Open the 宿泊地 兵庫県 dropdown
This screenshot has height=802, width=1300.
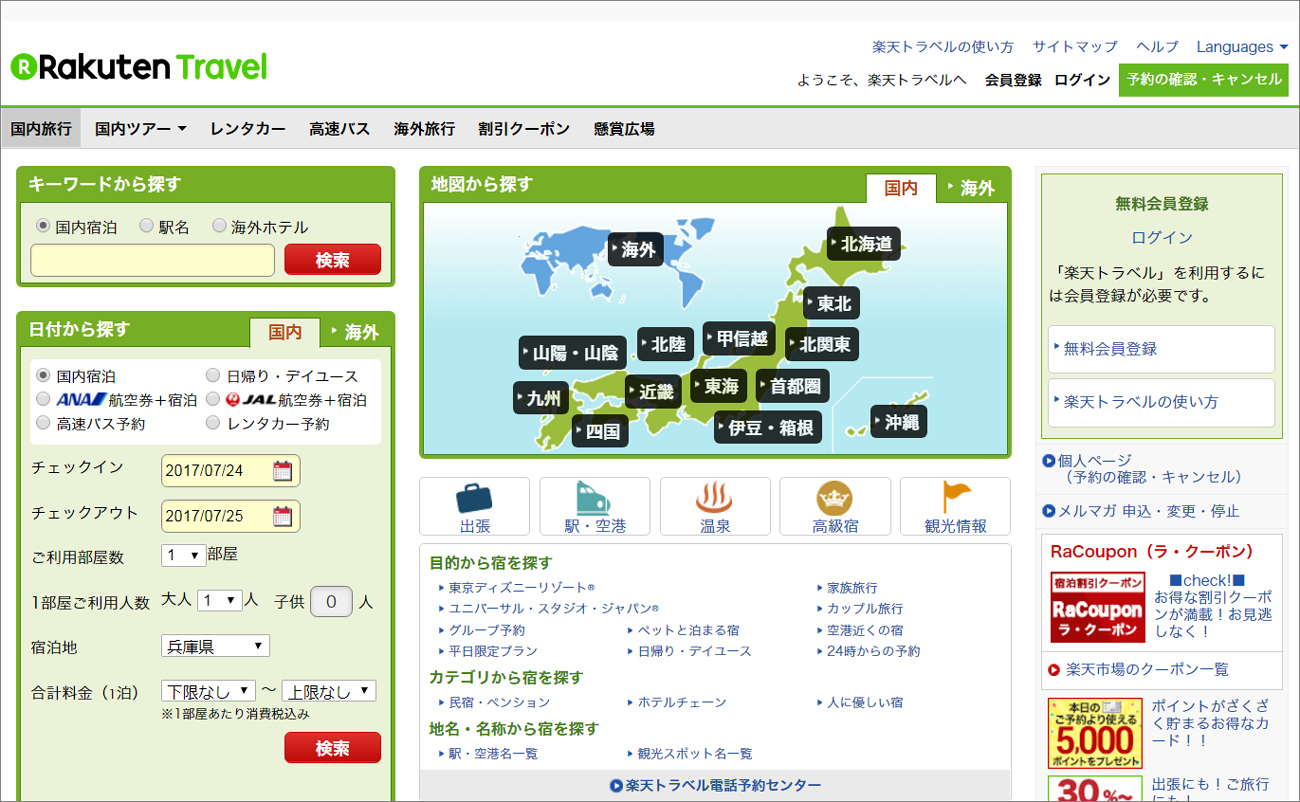(x=215, y=646)
